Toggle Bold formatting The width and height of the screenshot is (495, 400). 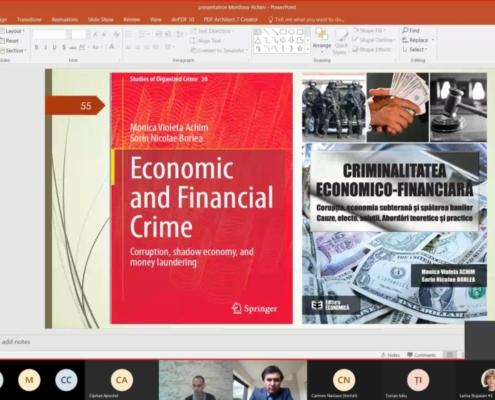click(36, 47)
